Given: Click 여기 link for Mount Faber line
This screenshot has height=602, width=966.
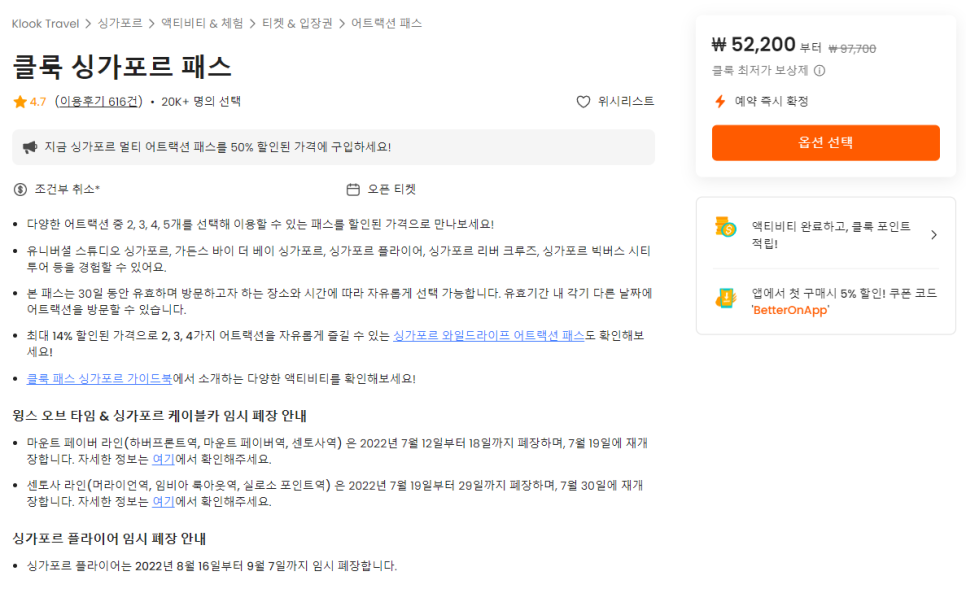Looking at the screenshot, I should pyautogui.click(x=163, y=460).
